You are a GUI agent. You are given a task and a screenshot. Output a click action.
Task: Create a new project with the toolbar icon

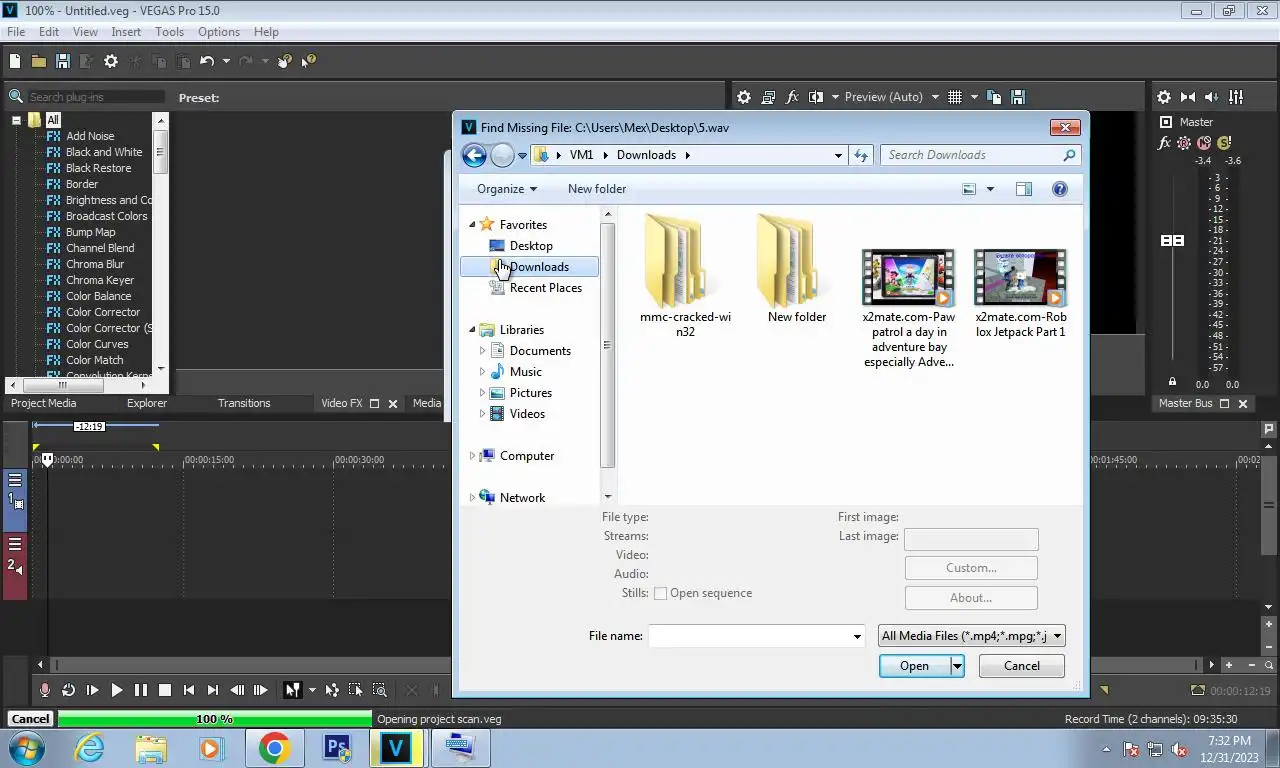click(15, 61)
